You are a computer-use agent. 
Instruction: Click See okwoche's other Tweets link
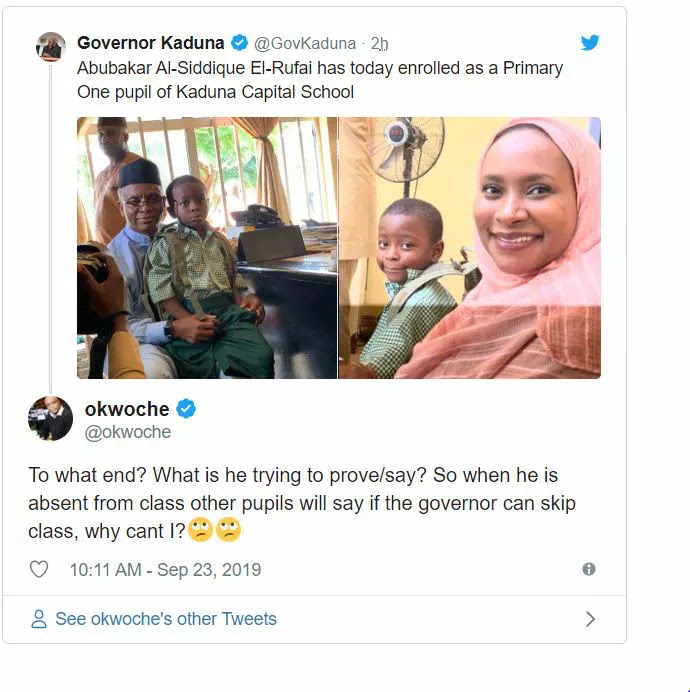[x=165, y=619]
